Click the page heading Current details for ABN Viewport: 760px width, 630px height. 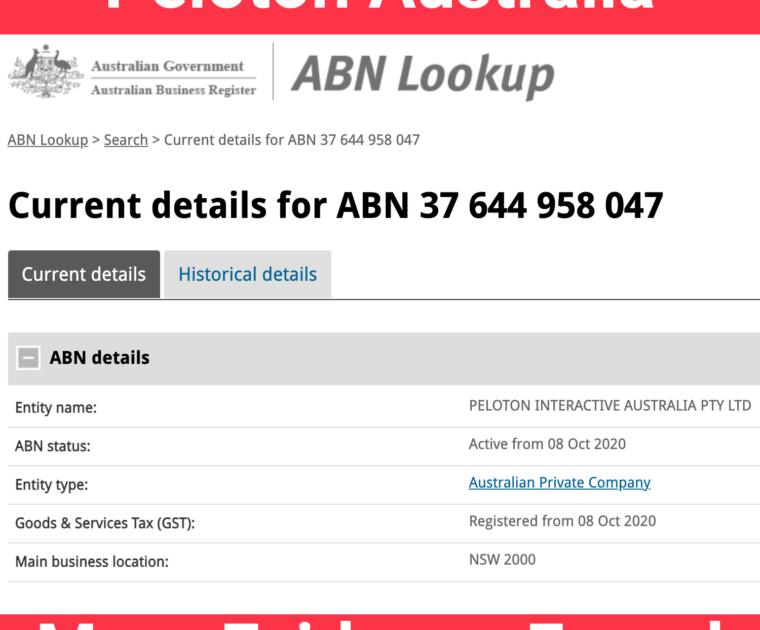pyautogui.click(x=335, y=205)
